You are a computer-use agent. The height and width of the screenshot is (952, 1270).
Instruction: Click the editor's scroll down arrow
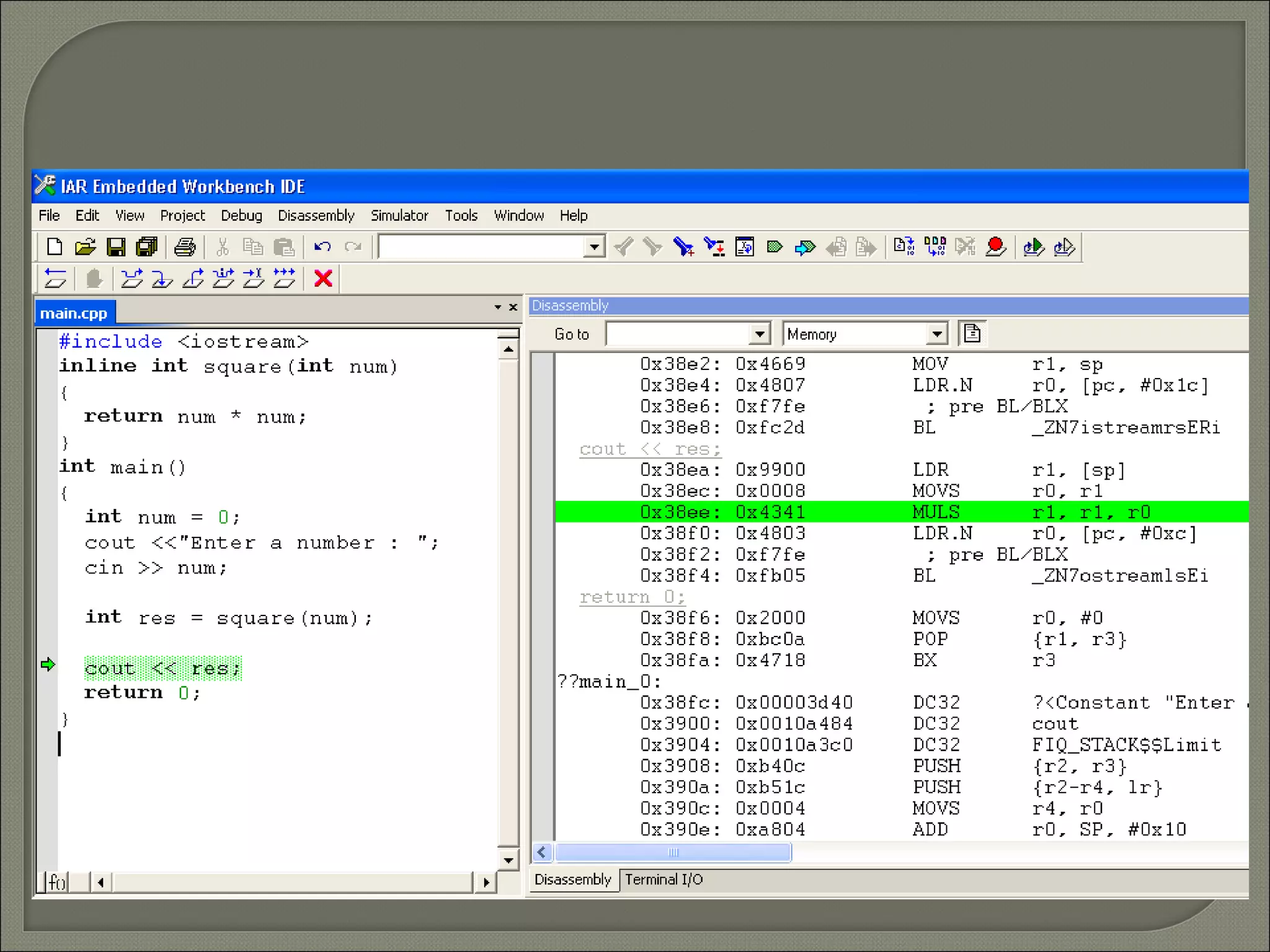(x=508, y=860)
